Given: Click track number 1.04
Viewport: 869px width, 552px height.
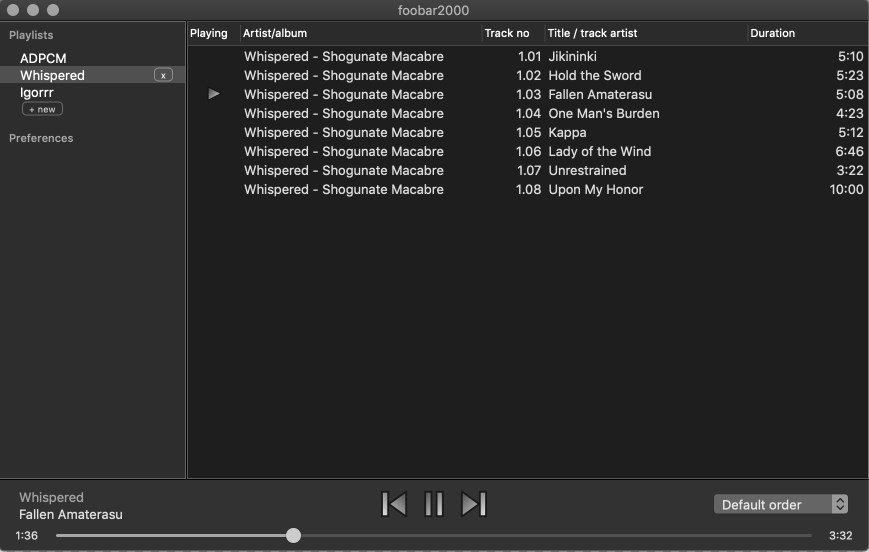Looking at the screenshot, I should pyautogui.click(x=528, y=113).
